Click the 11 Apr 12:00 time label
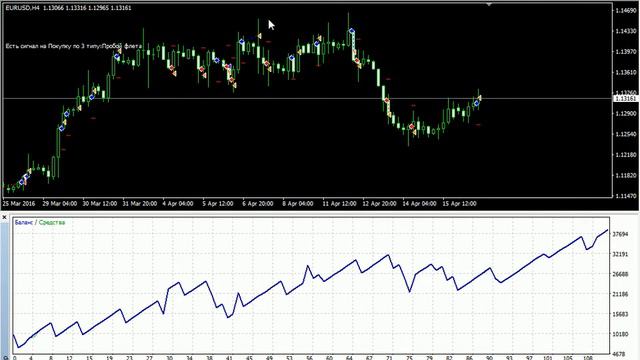 click(x=339, y=203)
